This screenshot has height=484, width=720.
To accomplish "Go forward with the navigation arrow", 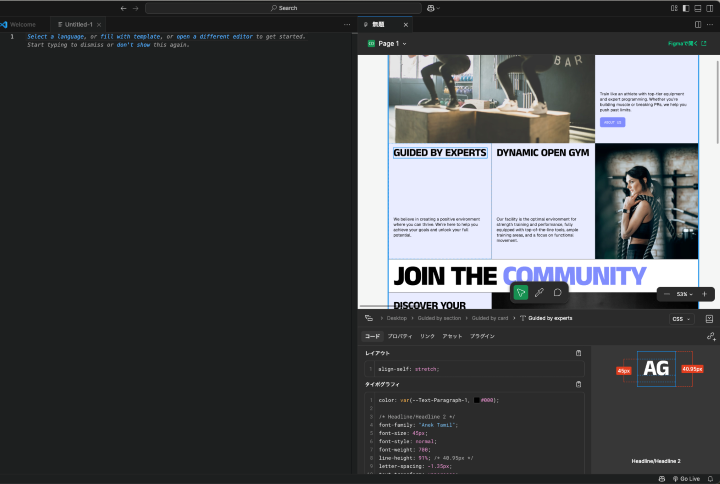I will 135,8.
